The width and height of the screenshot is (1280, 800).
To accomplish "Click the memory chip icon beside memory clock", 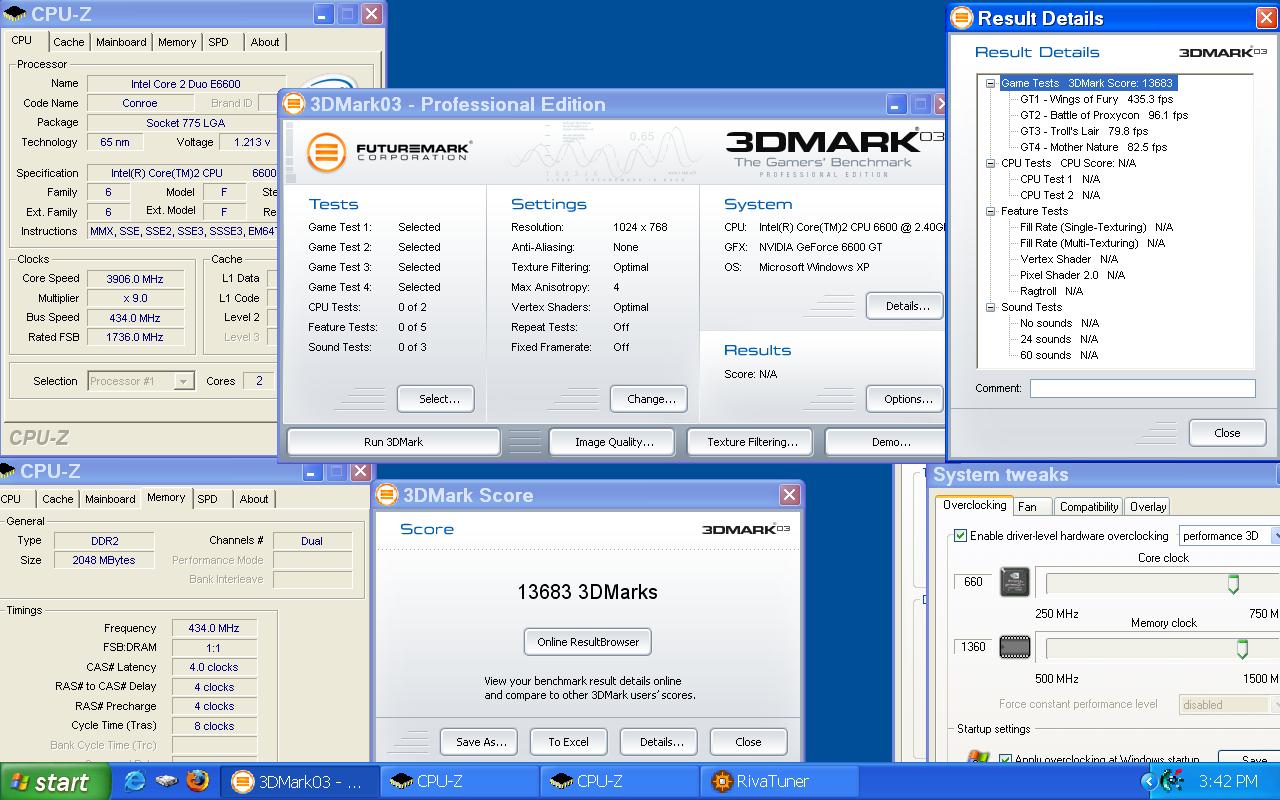I will click(x=1015, y=647).
